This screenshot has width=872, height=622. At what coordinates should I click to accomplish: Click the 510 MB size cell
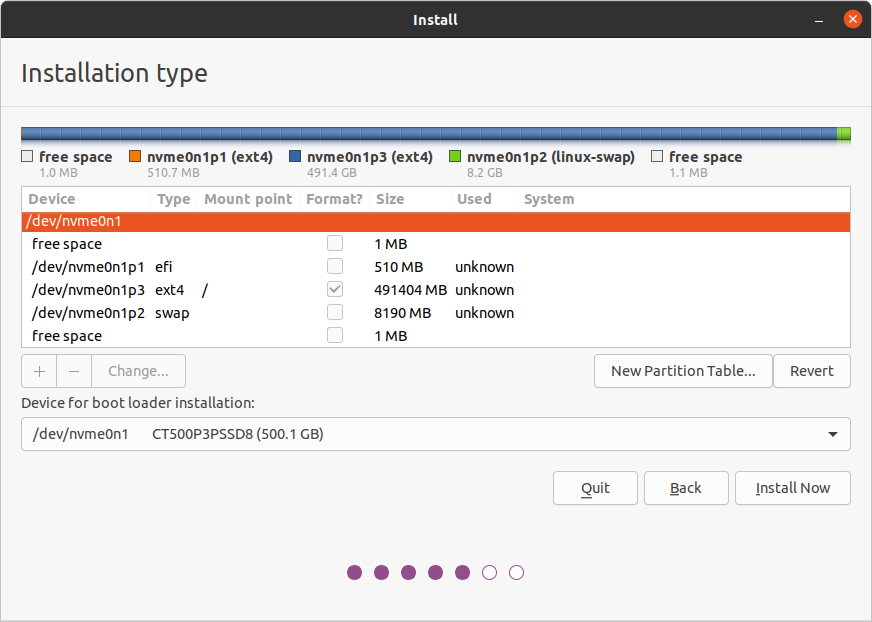coord(398,267)
